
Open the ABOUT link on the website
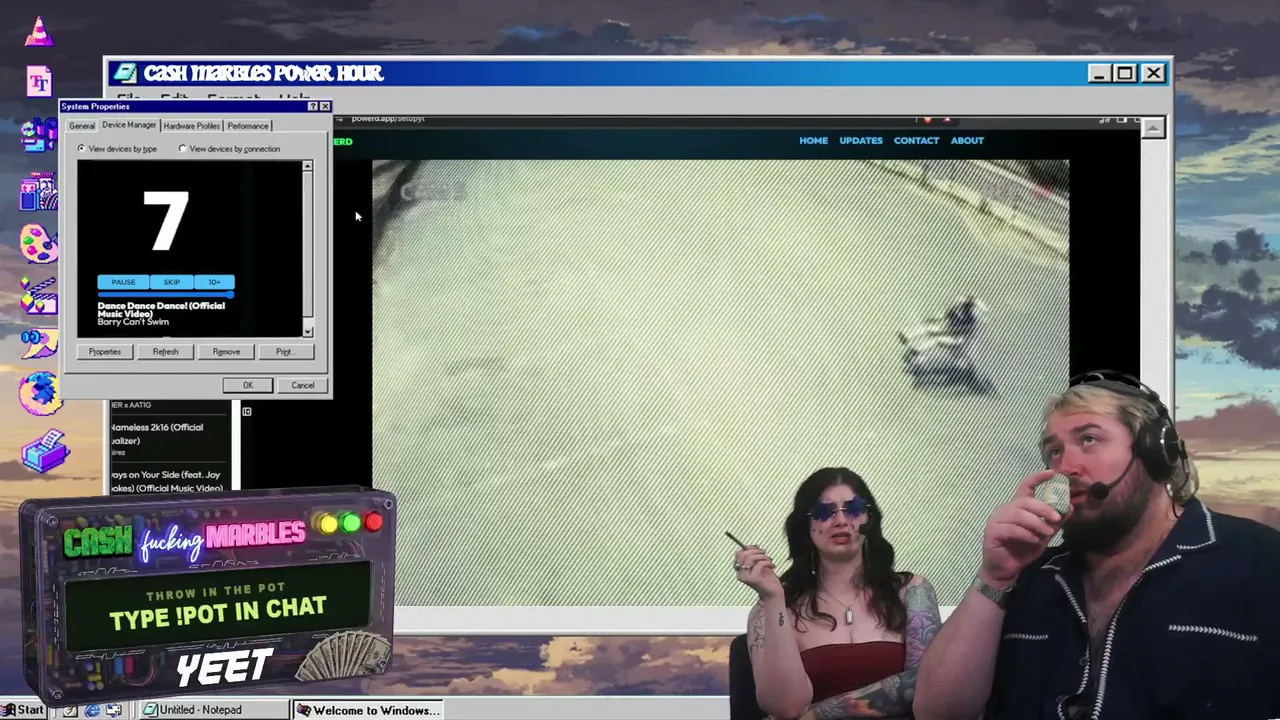[967, 141]
